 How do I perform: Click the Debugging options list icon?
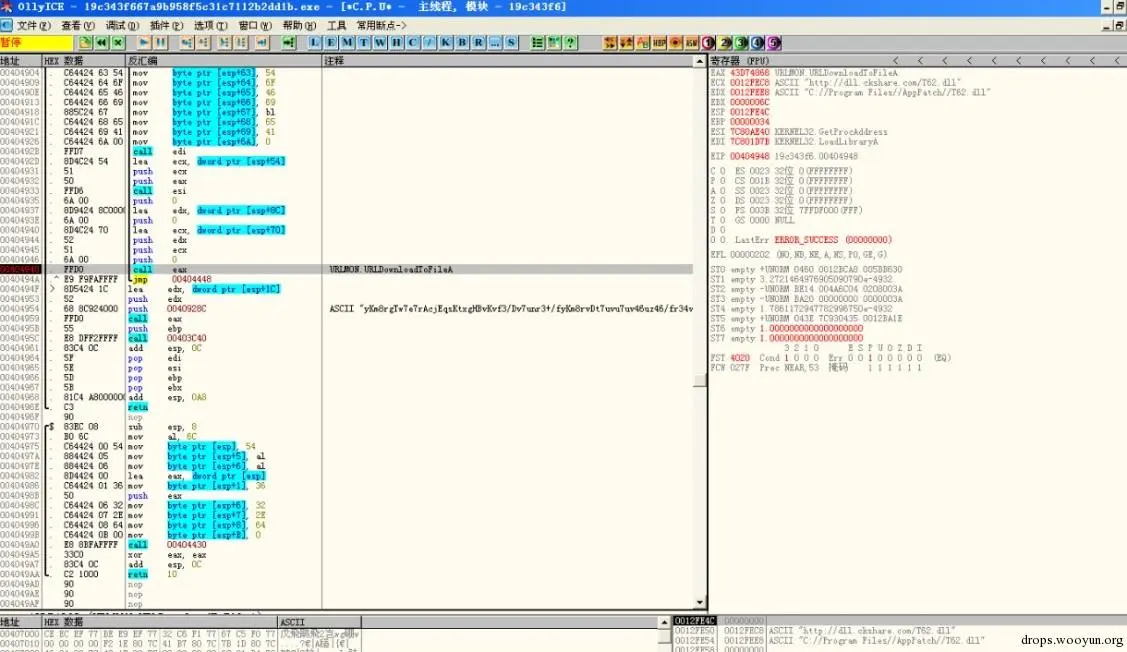tap(537, 42)
